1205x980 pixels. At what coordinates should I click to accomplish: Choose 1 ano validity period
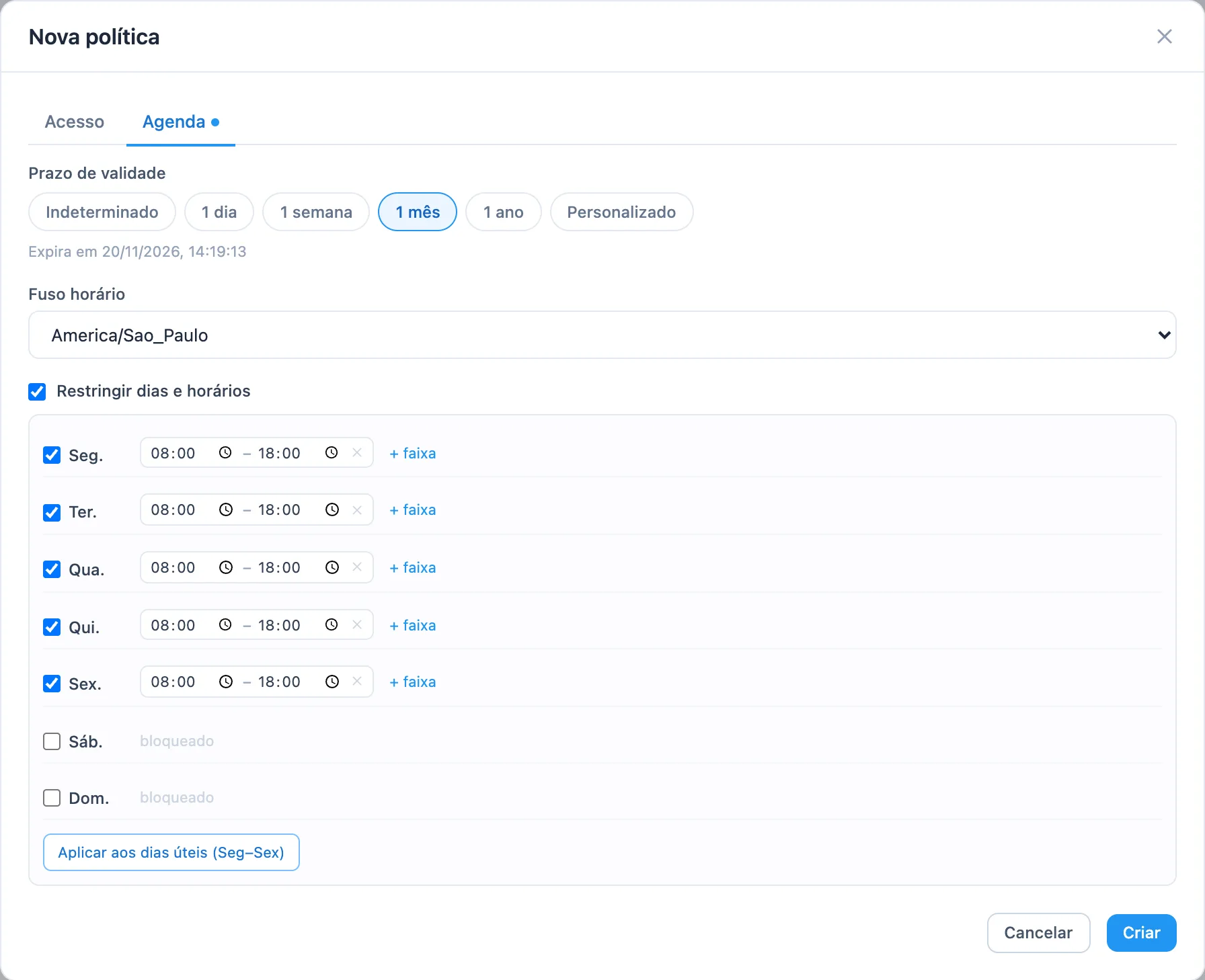[x=504, y=212]
